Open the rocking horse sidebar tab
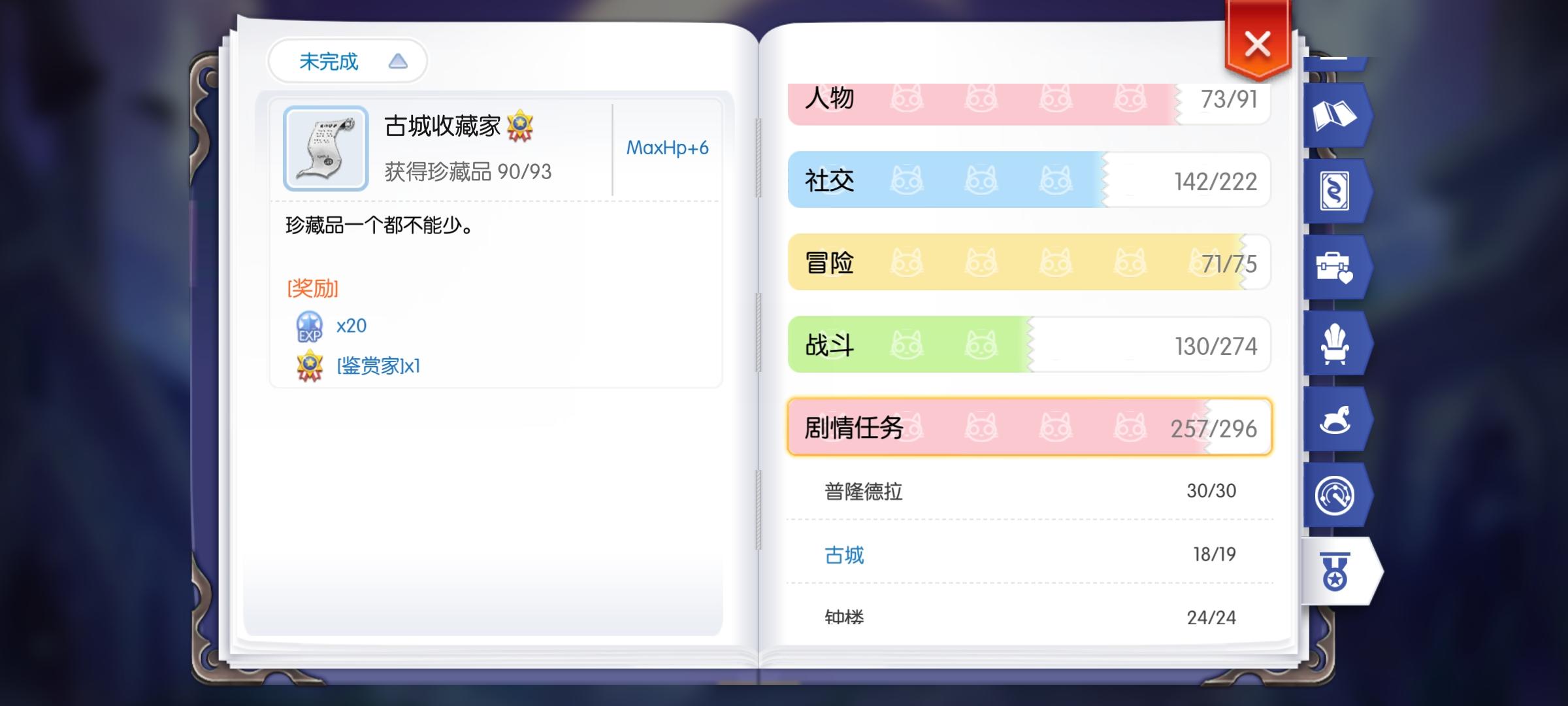The width and height of the screenshot is (1568, 706). [x=1334, y=420]
